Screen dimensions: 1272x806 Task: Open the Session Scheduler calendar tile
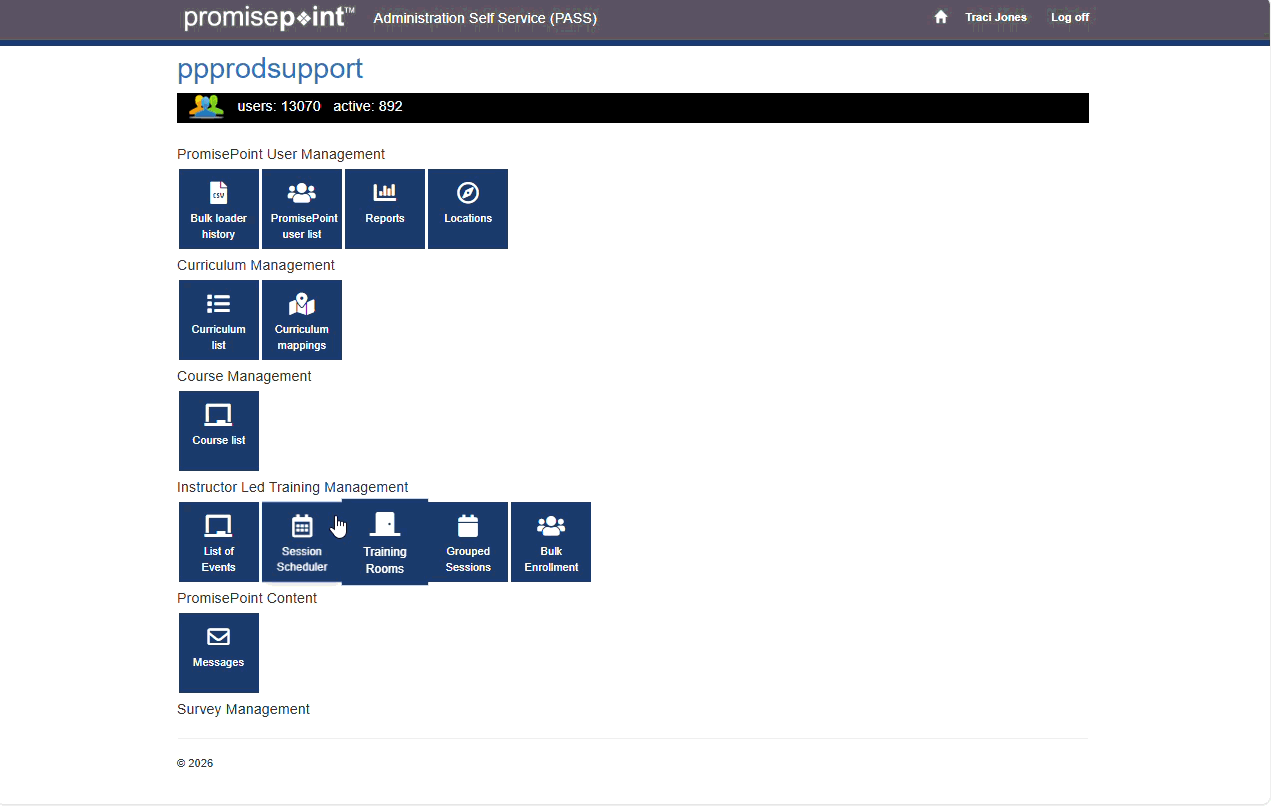[x=301, y=542]
